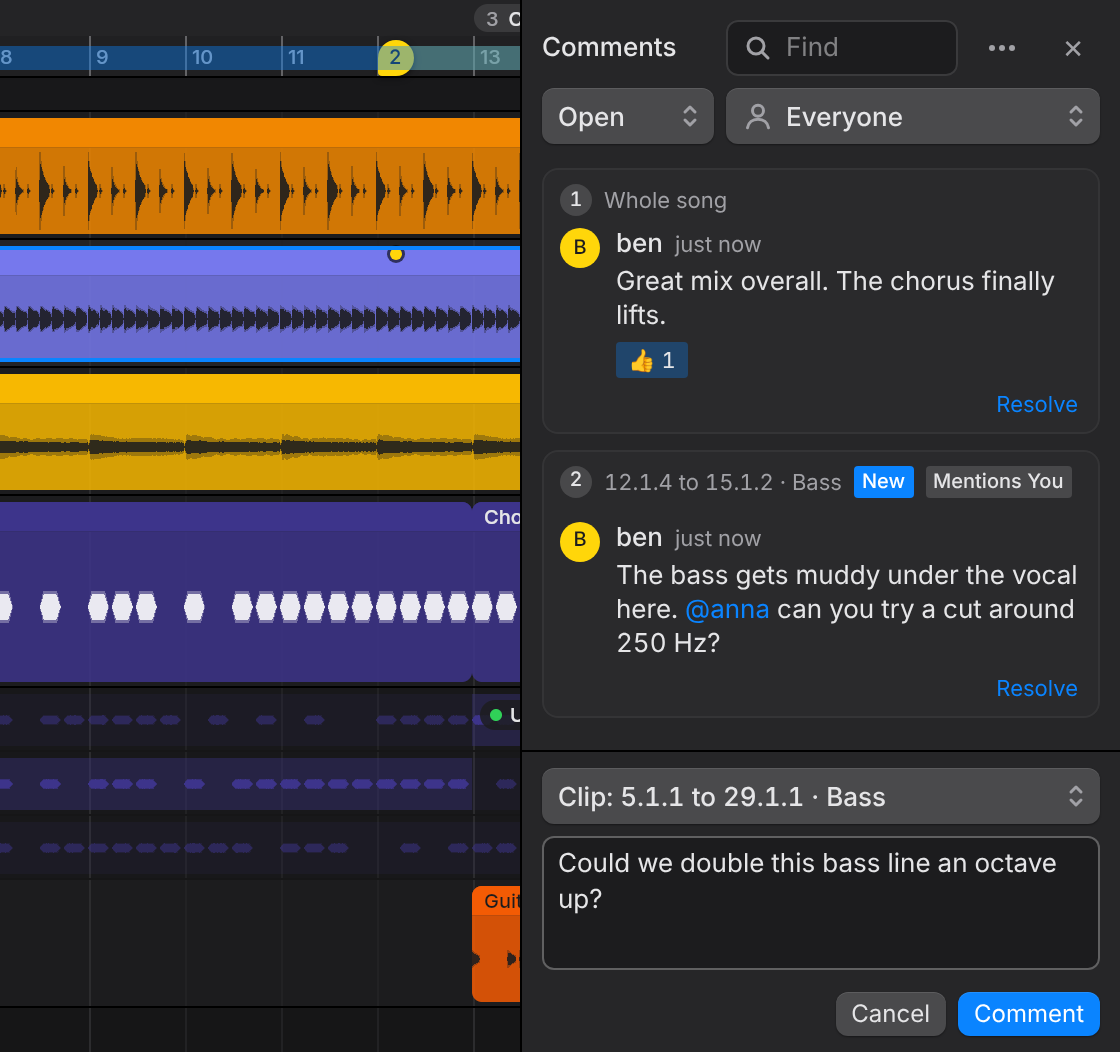Click bar 10 in the timeline ruler

click(202, 57)
